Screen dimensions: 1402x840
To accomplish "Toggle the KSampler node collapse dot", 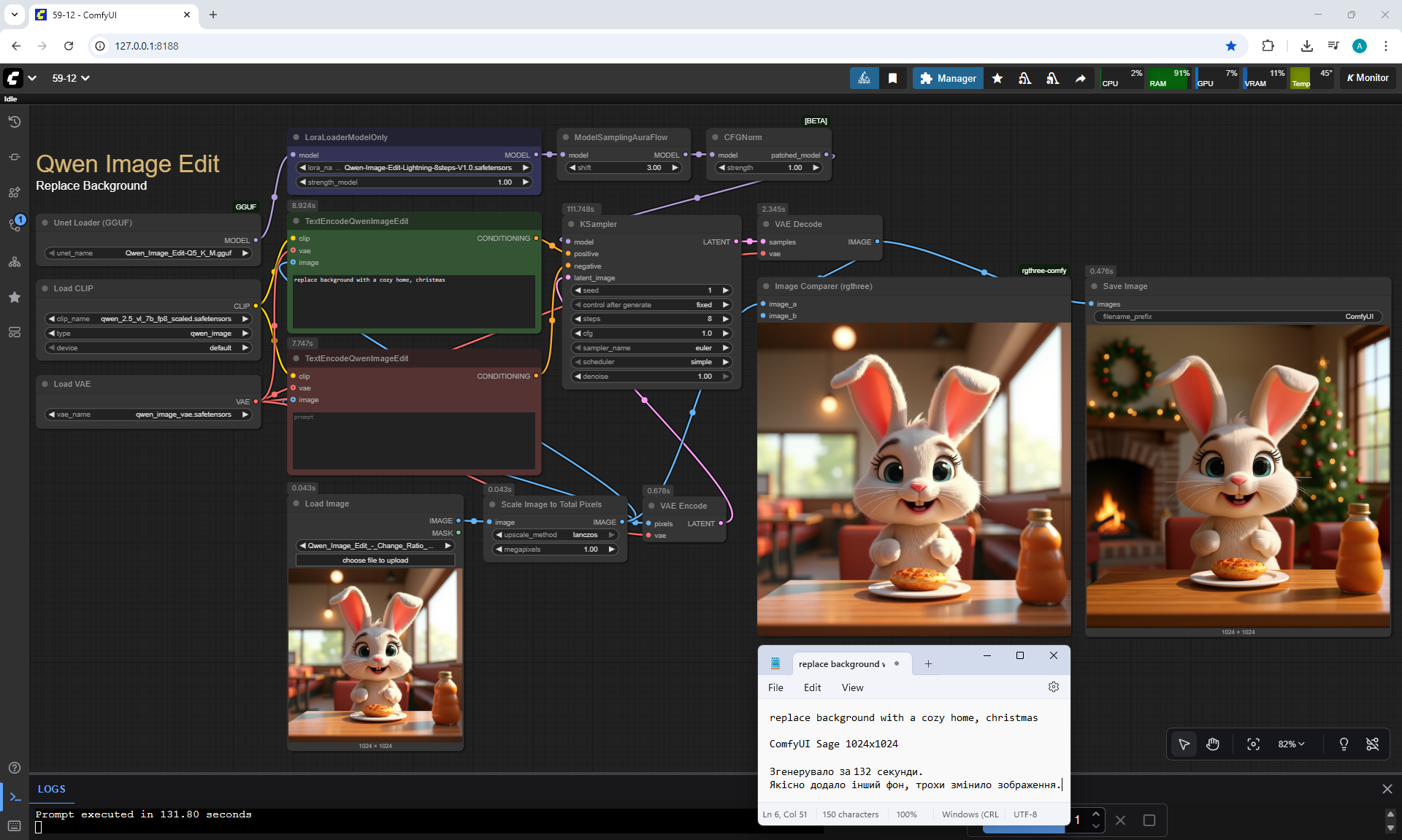I will (x=571, y=224).
